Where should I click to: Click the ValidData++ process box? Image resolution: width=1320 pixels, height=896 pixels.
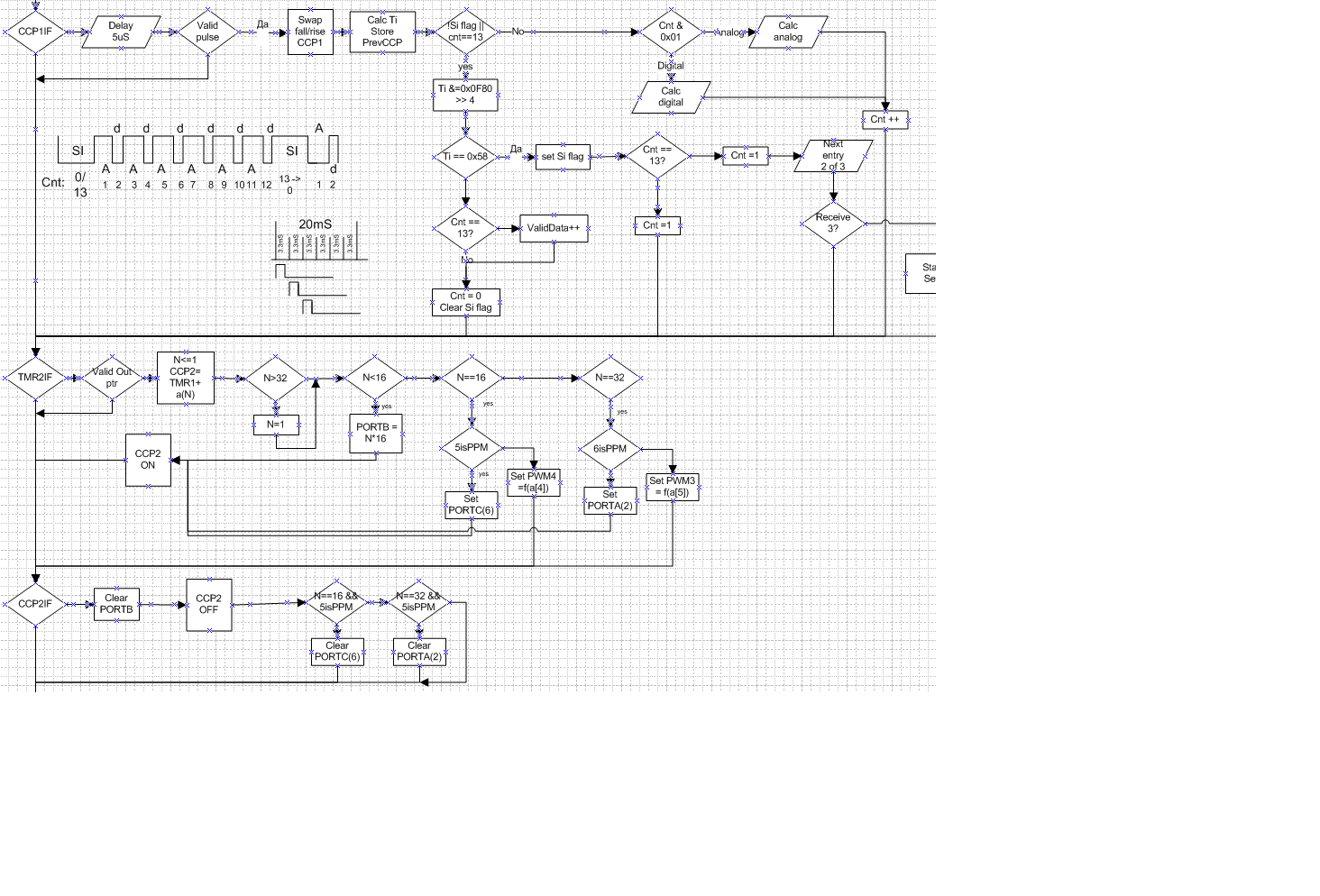(x=554, y=228)
